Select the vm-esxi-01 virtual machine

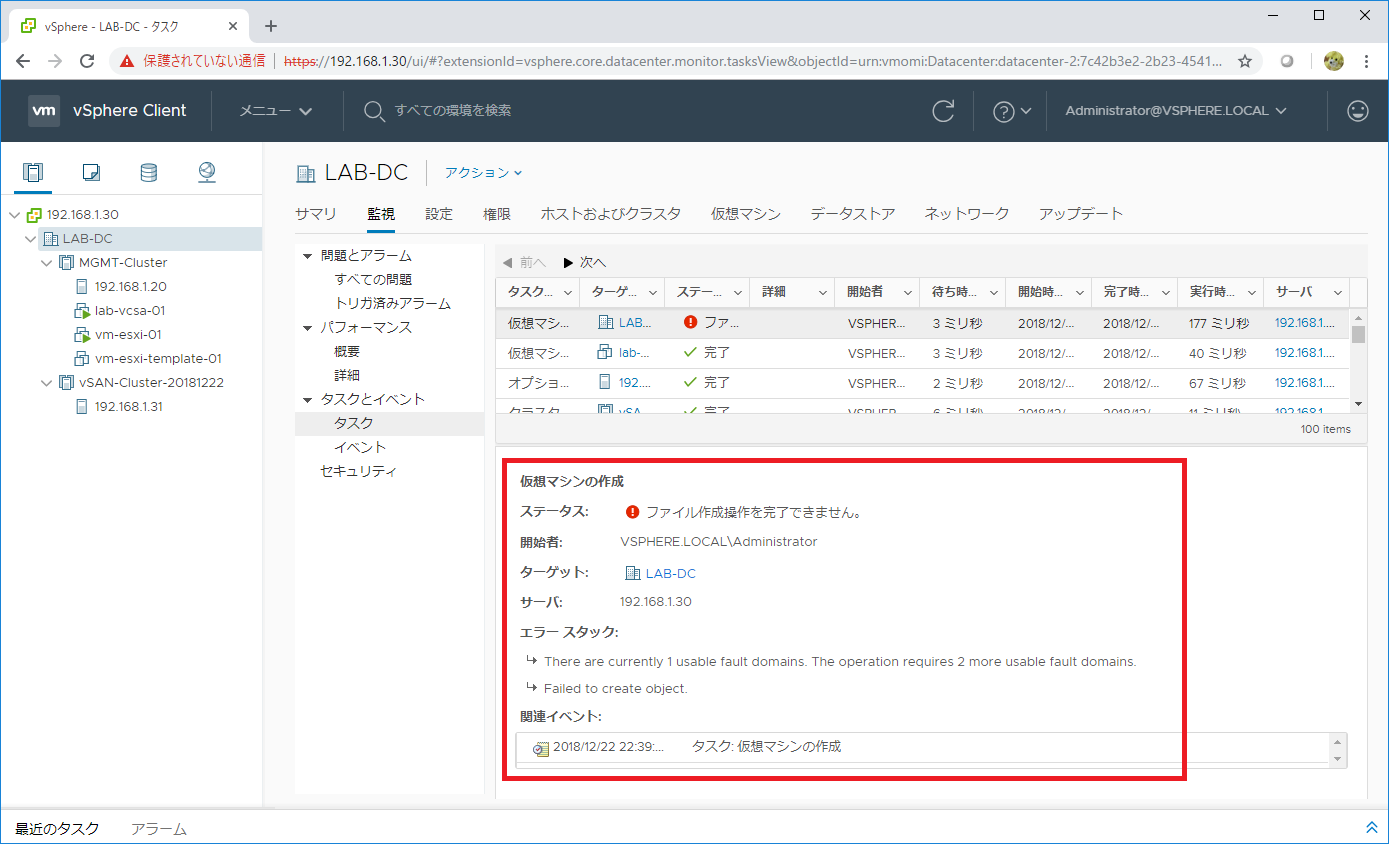(128, 335)
